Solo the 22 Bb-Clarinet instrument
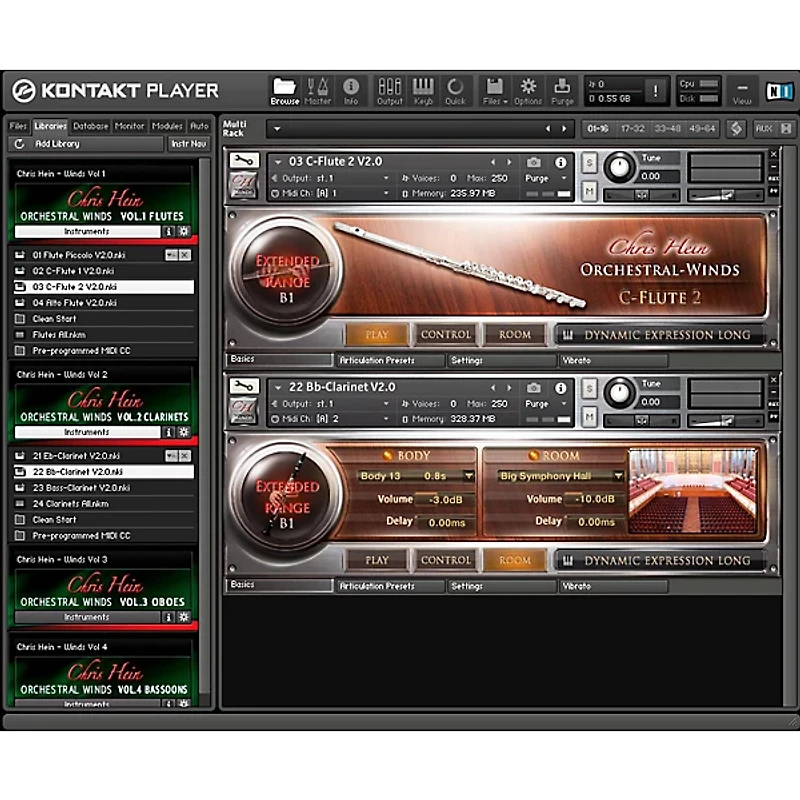800x800 pixels. [589, 389]
